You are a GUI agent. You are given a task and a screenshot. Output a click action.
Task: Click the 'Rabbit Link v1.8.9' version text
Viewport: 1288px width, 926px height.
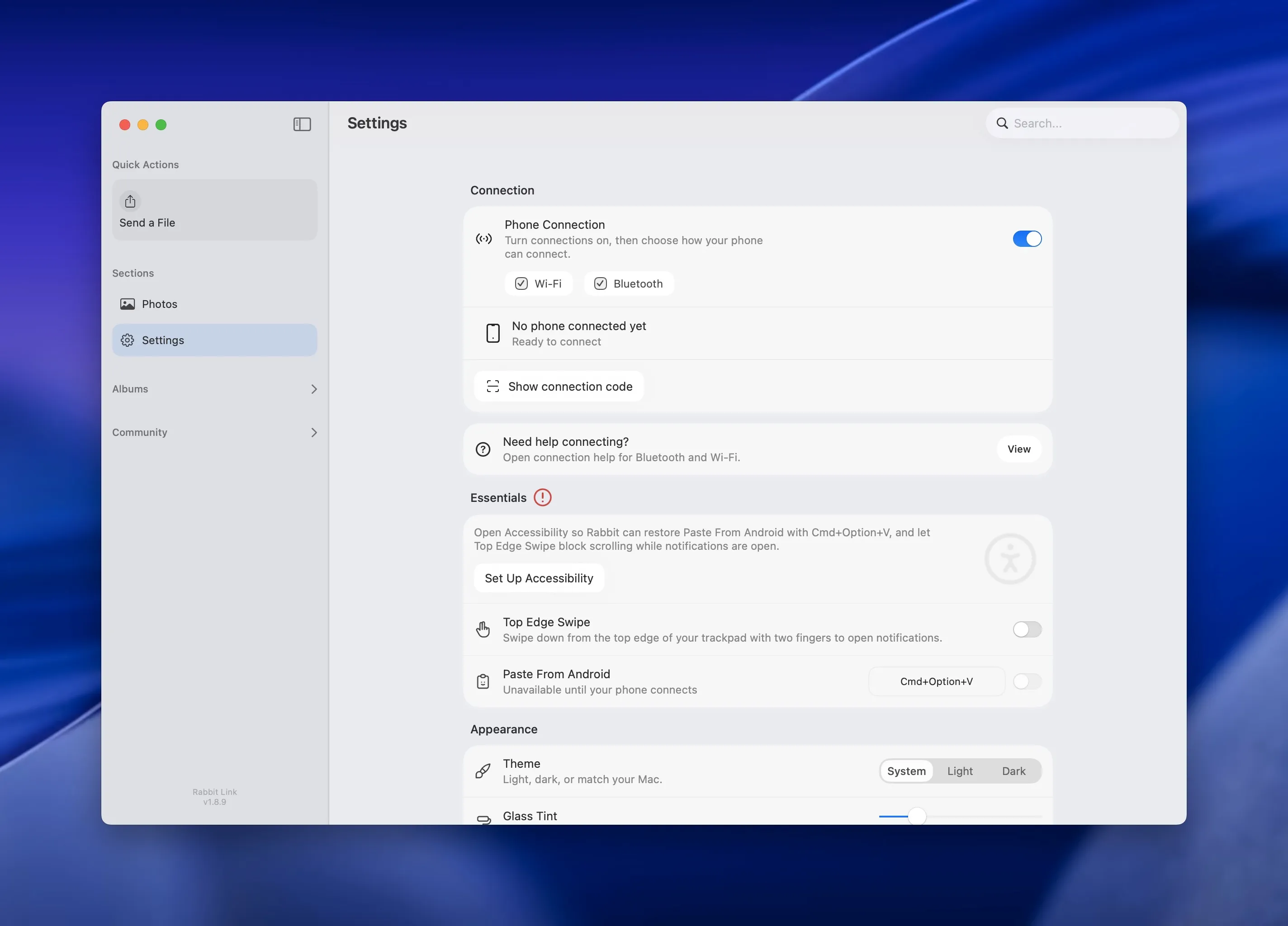(x=215, y=797)
